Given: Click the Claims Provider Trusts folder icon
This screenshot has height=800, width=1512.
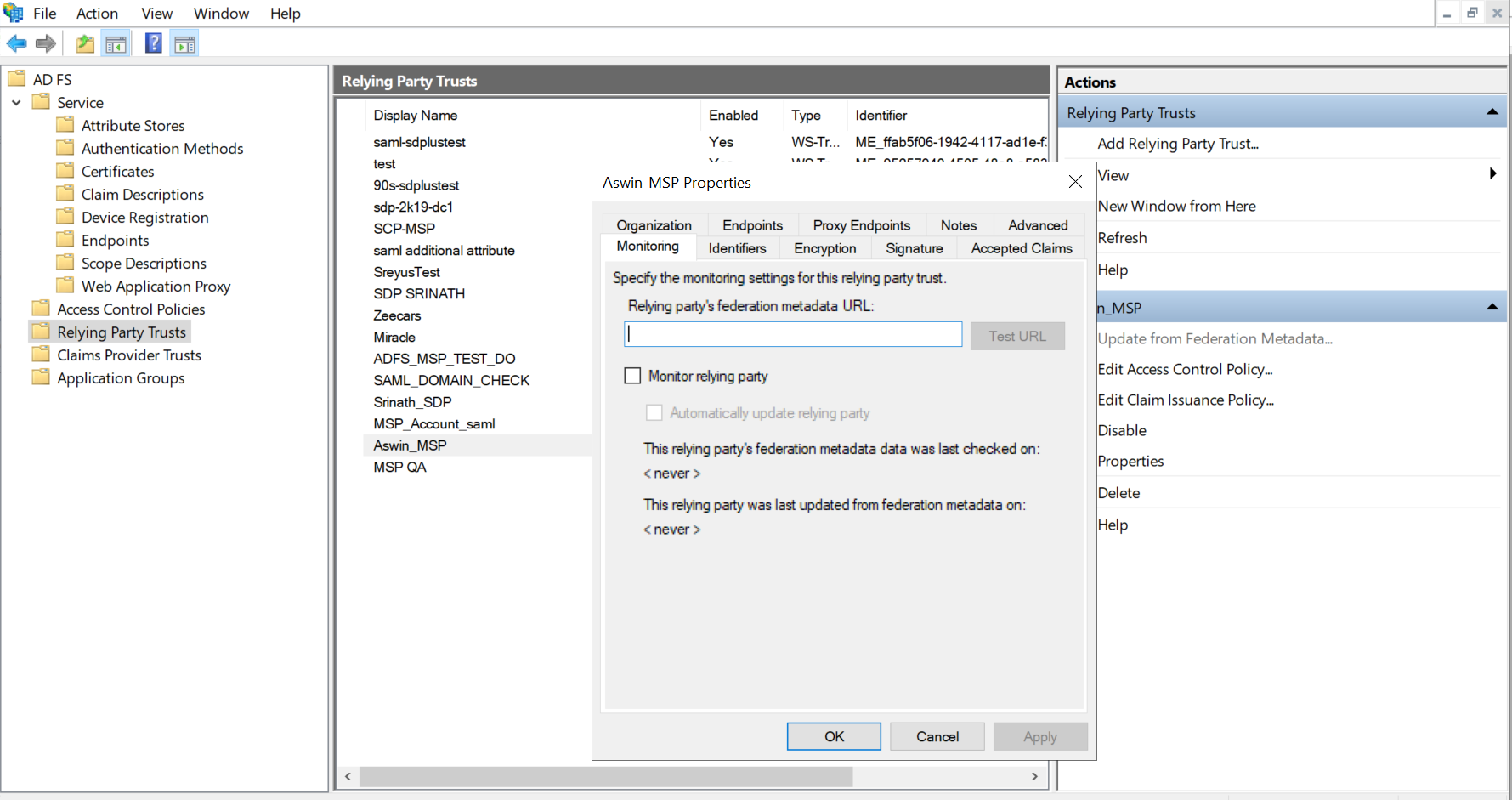Looking at the screenshot, I should click(x=41, y=355).
